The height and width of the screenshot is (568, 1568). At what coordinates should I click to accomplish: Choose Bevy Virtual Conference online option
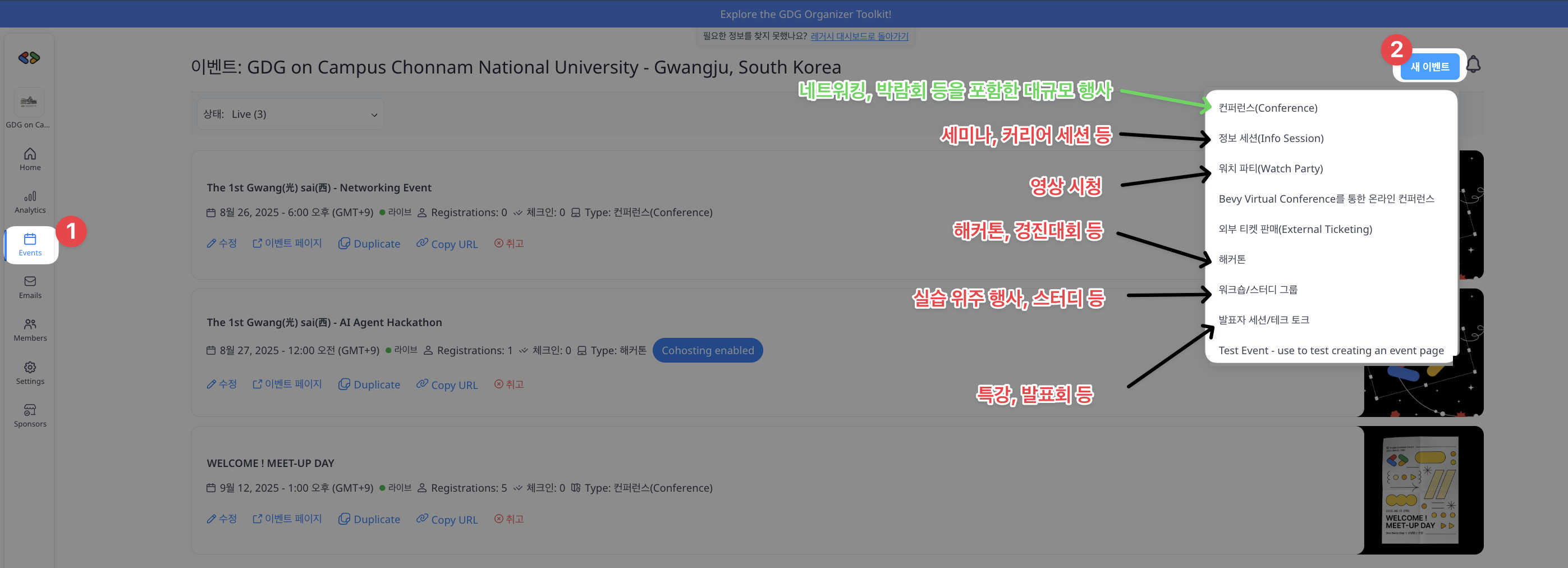click(1326, 199)
